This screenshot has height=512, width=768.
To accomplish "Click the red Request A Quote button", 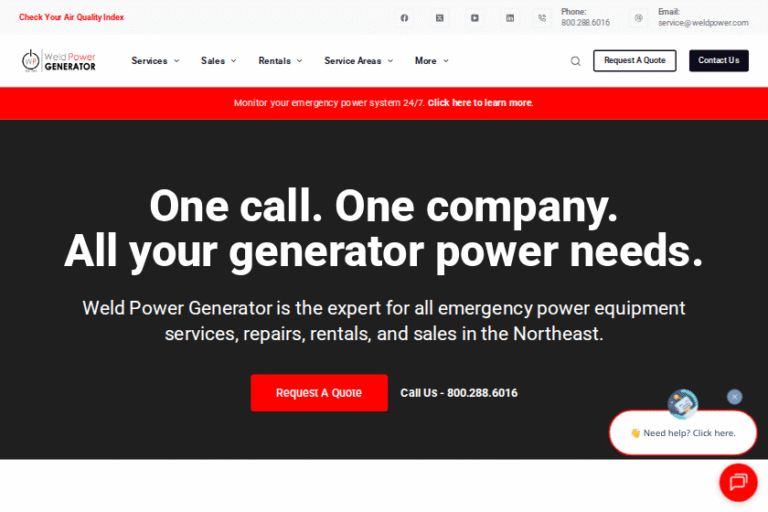I will click(x=319, y=393).
